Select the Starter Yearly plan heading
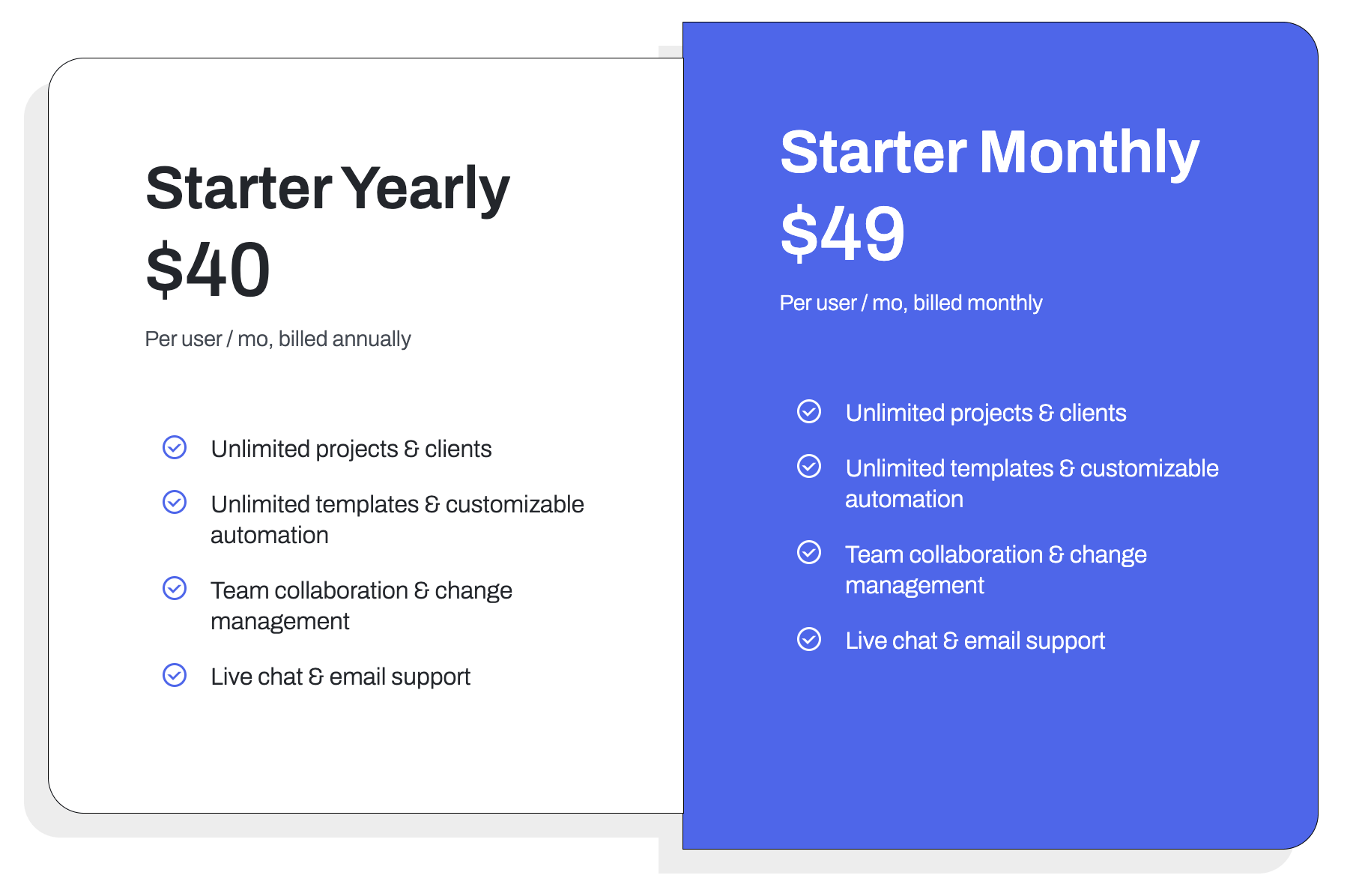 [x=327, y=188]
